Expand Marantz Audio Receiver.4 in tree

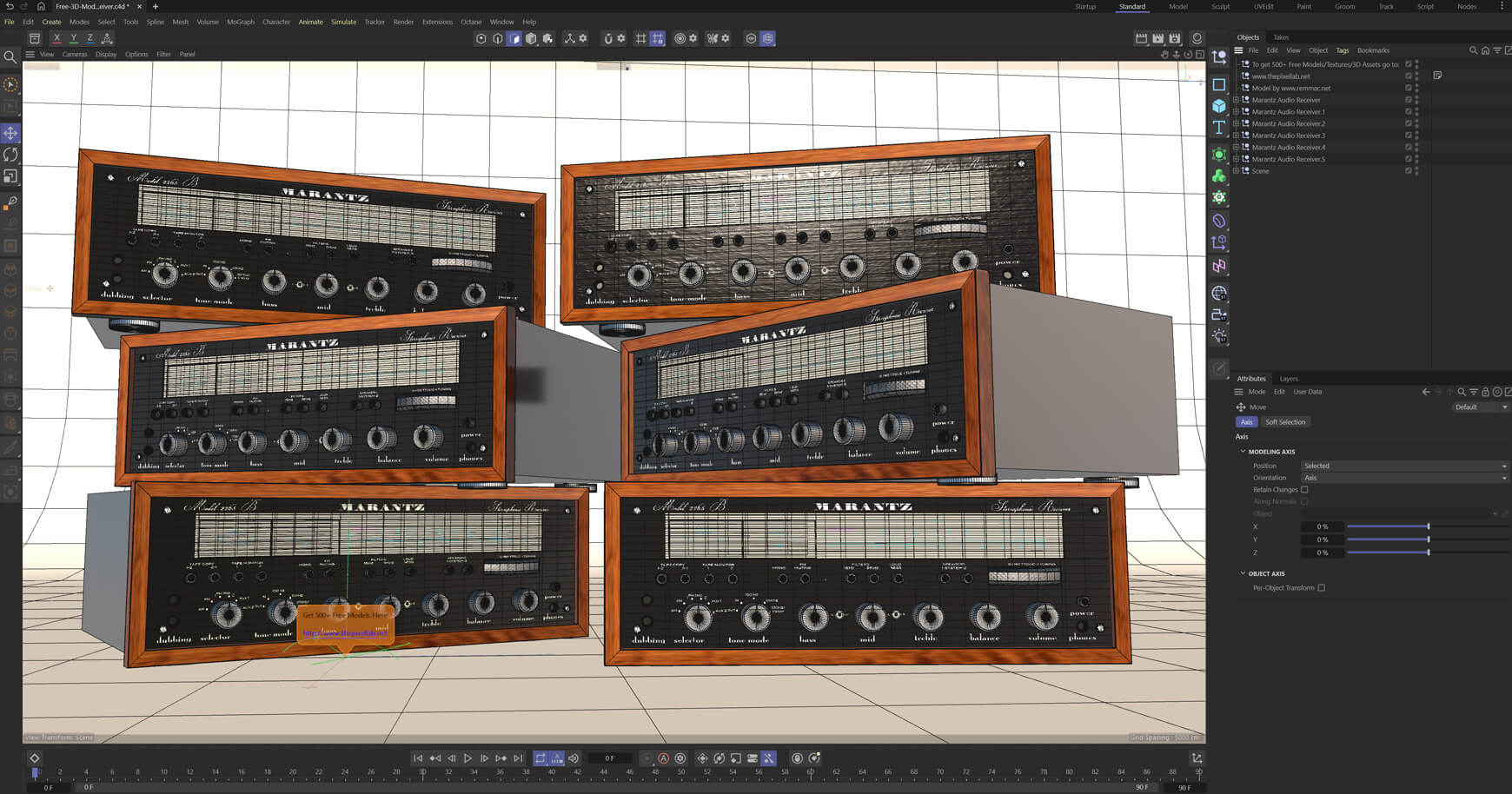1237,148
